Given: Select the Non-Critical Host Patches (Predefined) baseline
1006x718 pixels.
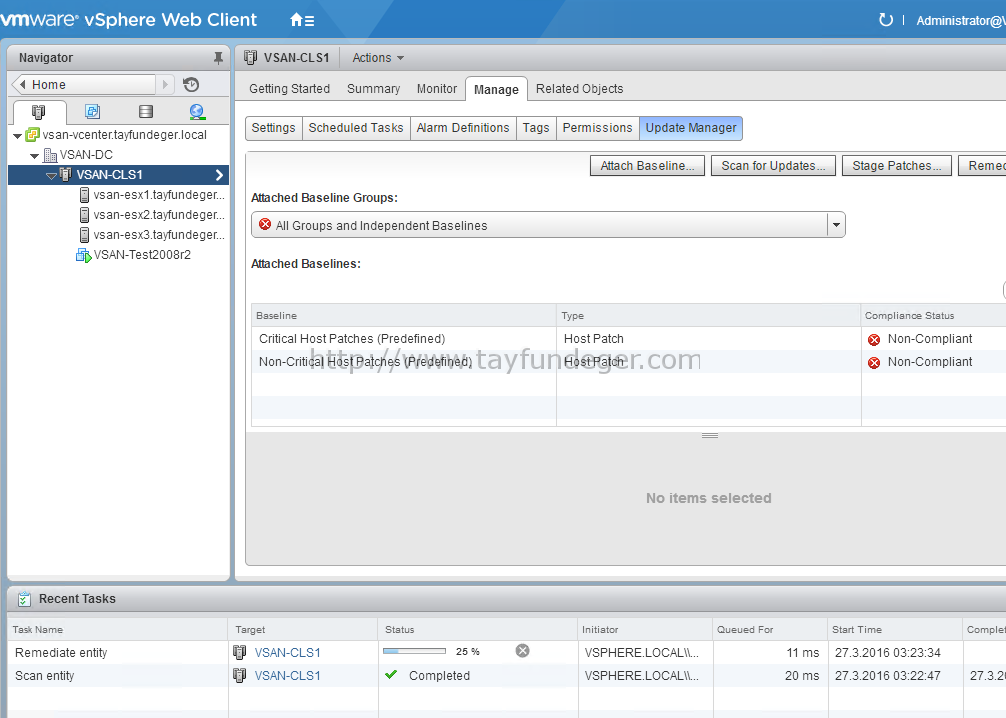Looking at the screenshot, I should [366, 362].
